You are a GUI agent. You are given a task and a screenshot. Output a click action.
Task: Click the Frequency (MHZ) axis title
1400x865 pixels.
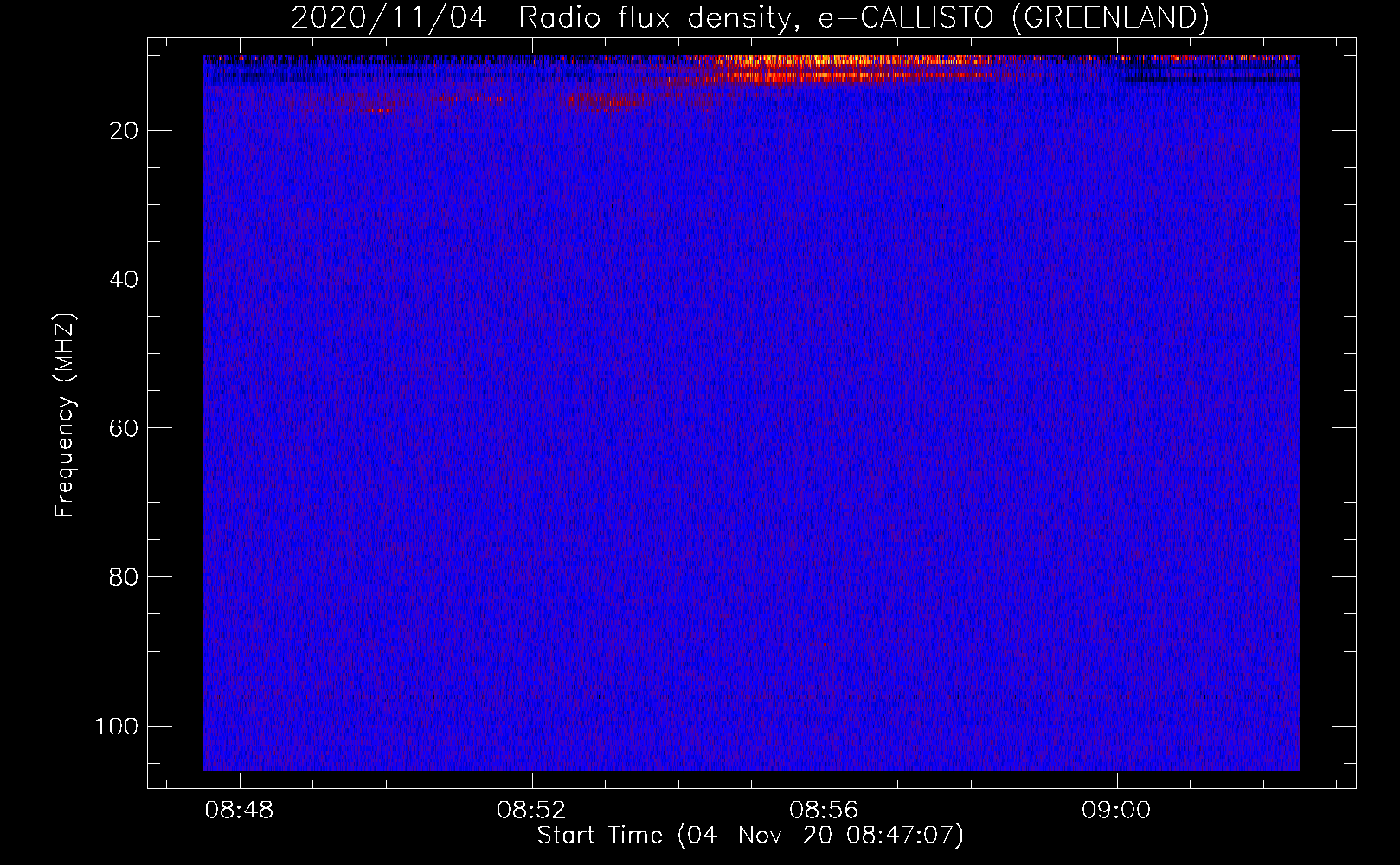point(66,415)
